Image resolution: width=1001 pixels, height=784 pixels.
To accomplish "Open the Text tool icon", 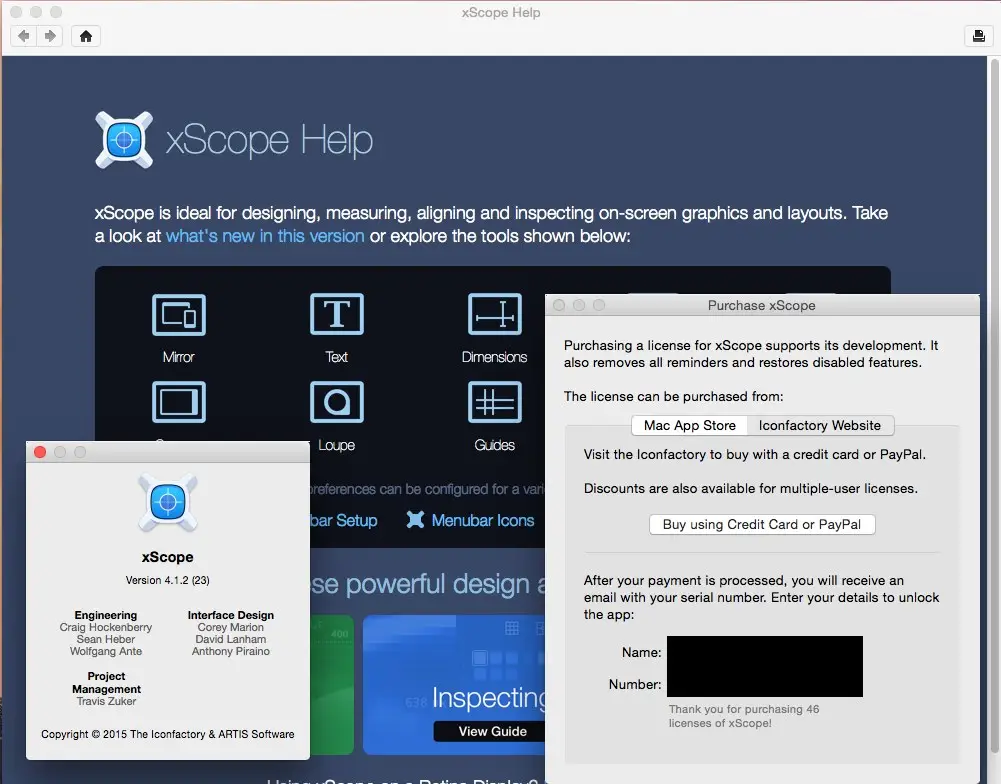I will (x=336, y=314).
